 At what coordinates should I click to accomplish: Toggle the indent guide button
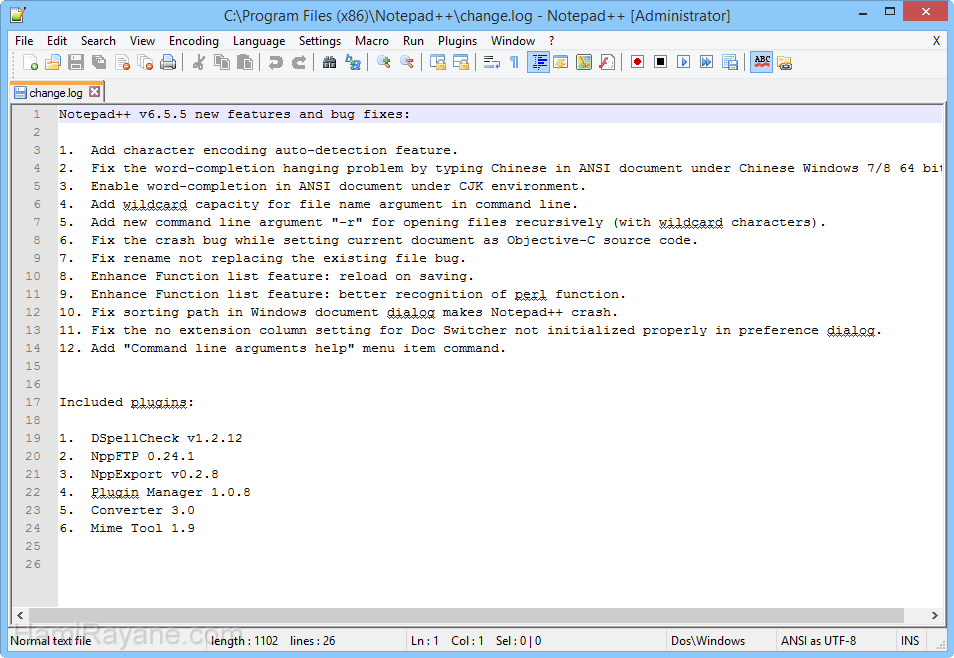[x=538, y=62]
